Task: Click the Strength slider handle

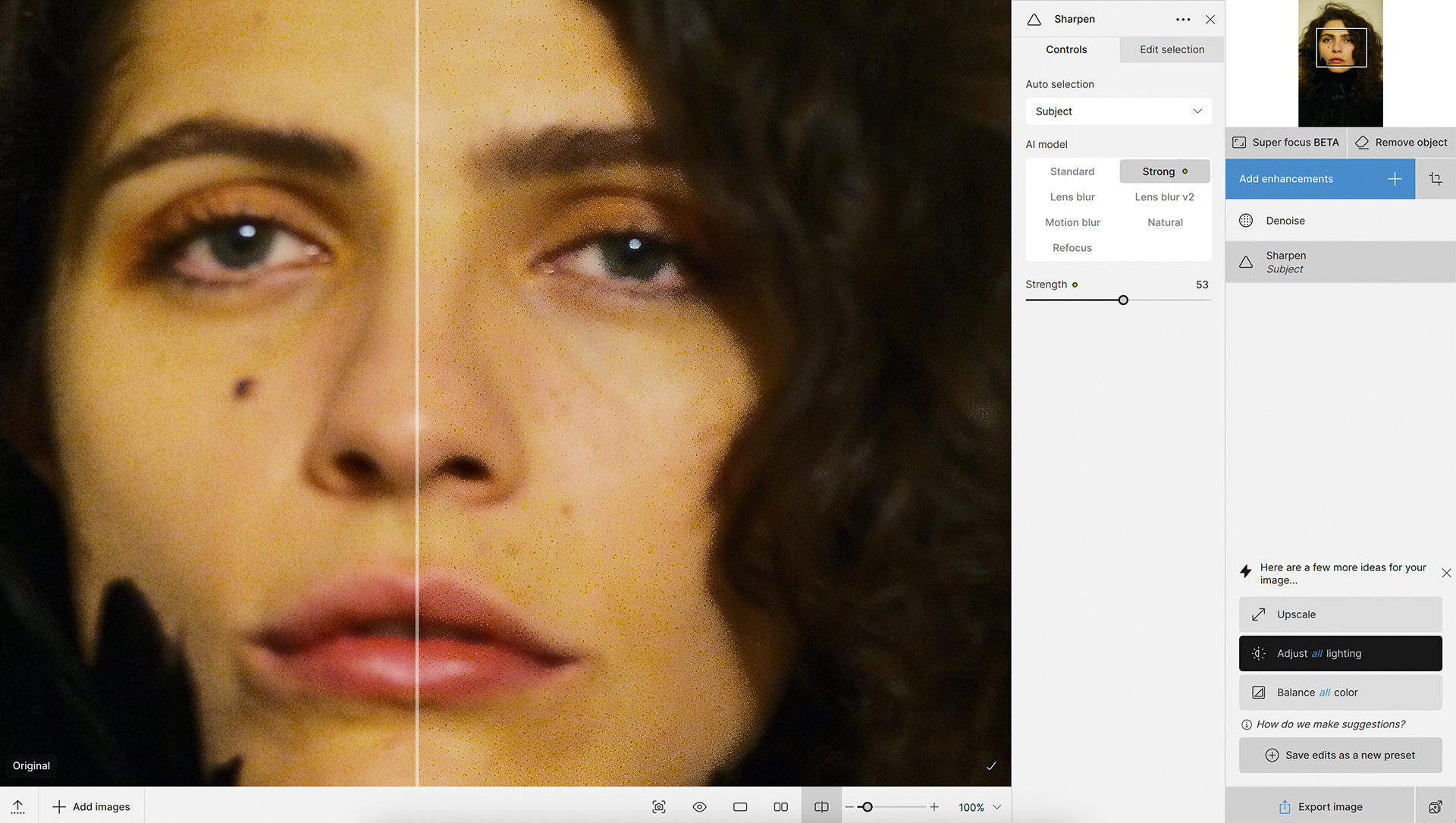Action: click(x=1123, y=300)
